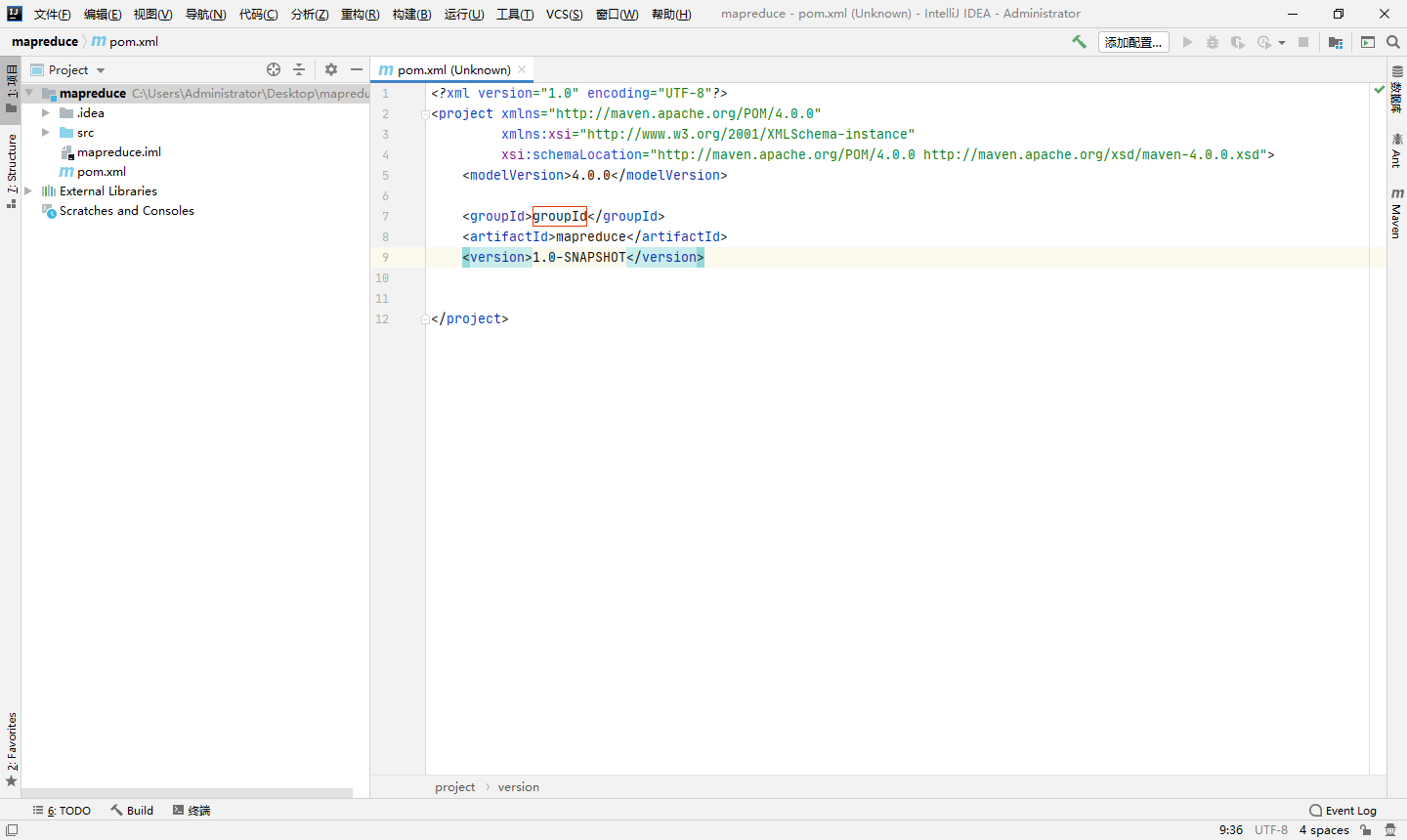Click the Run play icon in toolbar
The width and height of the screenshot is (1407, 840).
(x=1187, y=42)
